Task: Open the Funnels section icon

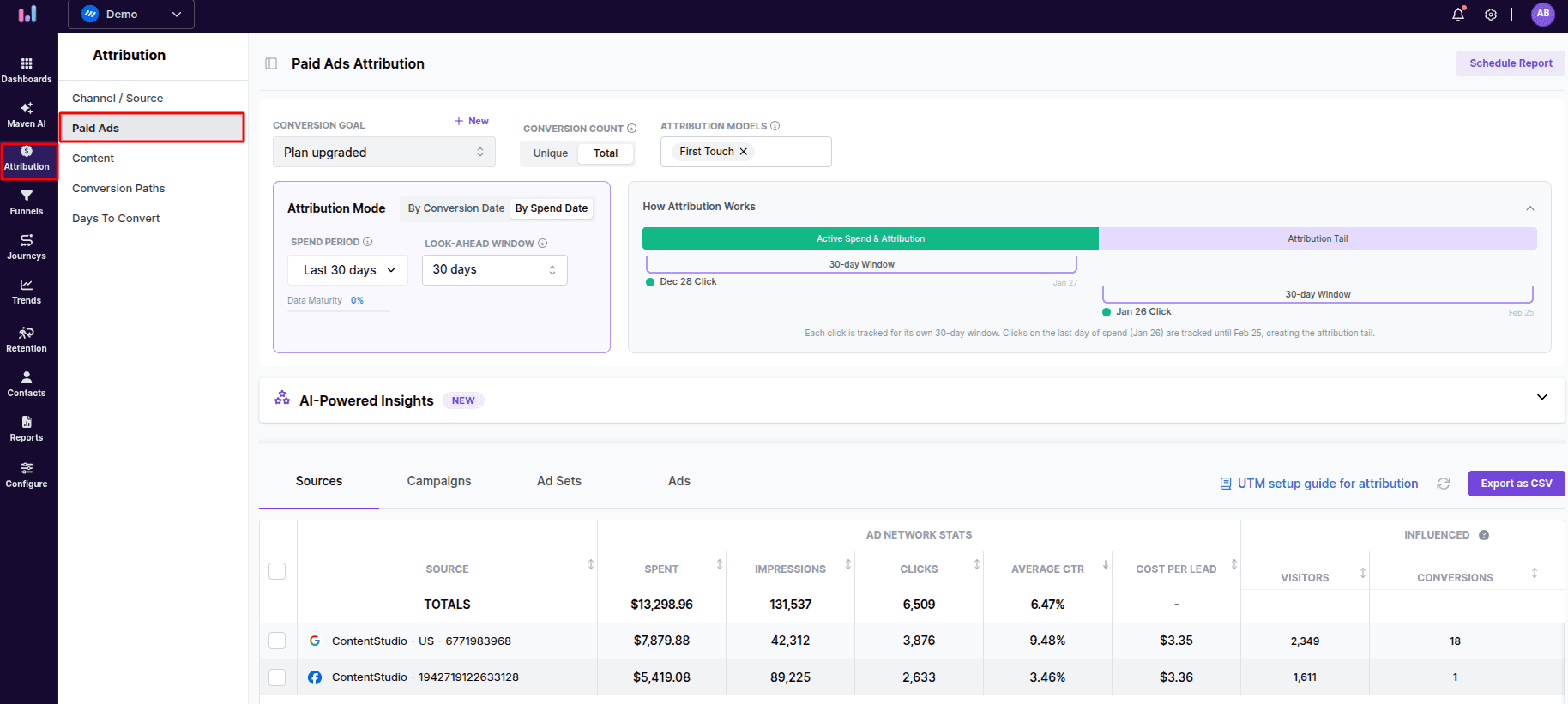Action: 27,202
